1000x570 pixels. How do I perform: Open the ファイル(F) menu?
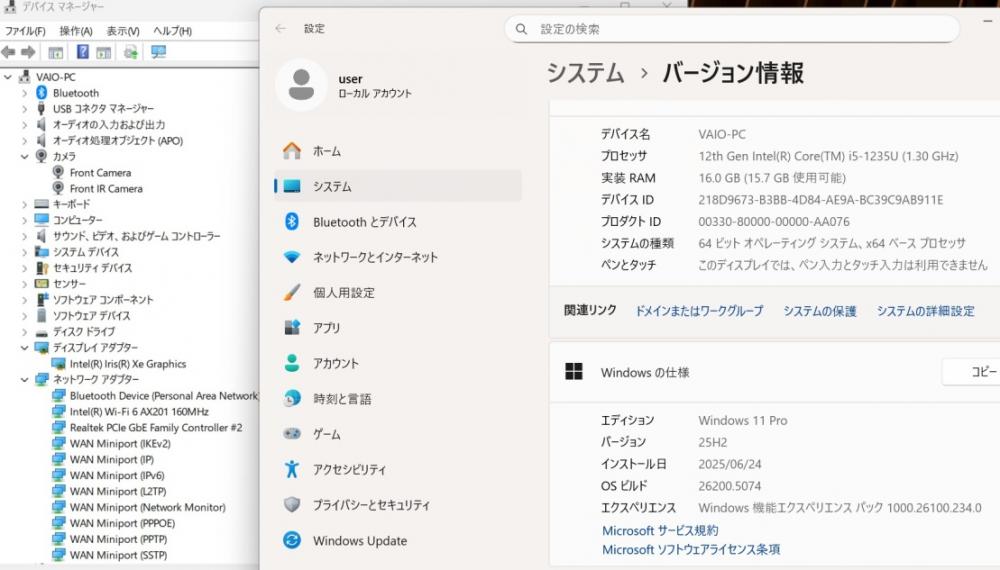(25, 31)
